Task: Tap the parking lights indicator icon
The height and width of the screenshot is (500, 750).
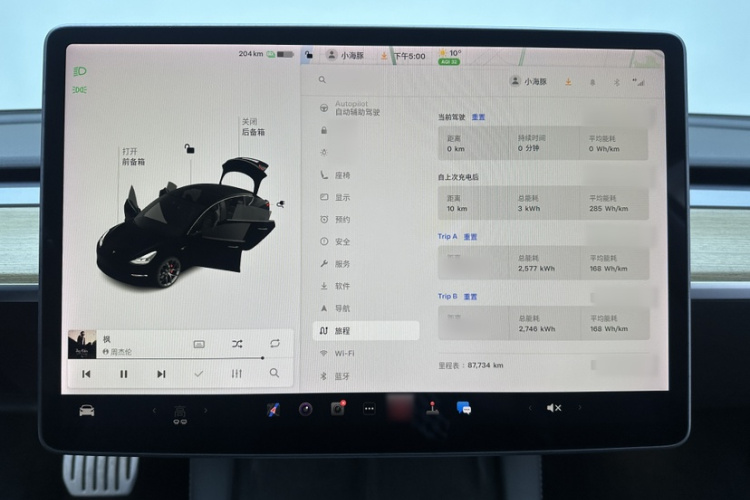Action: coord(79,89)
